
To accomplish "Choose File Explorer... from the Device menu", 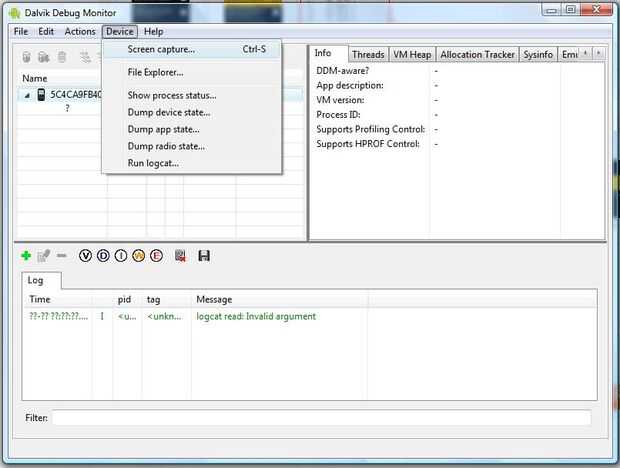I will click(x=192, y=72).
